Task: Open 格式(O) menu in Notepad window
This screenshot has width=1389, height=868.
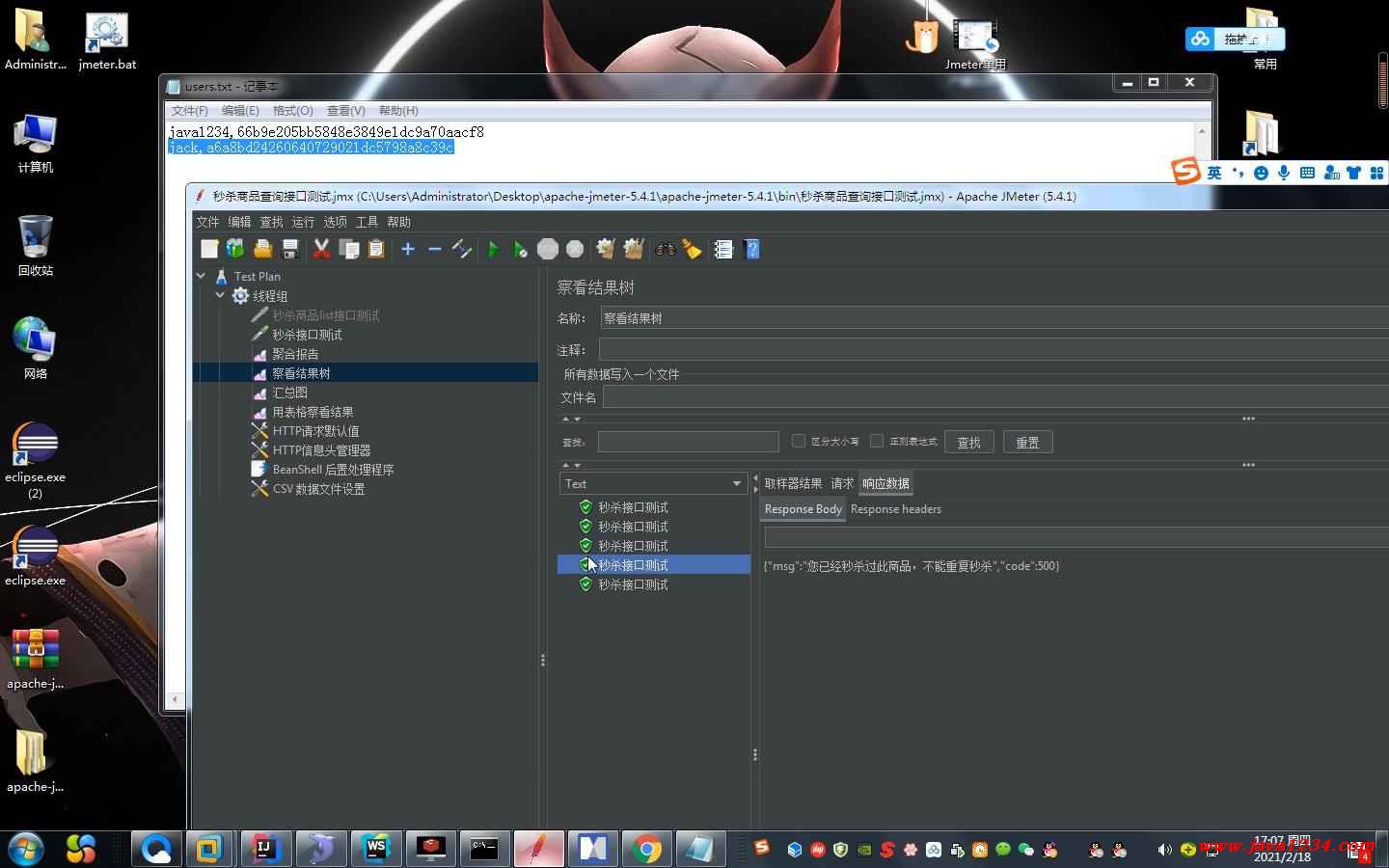Action: (293, 111)
